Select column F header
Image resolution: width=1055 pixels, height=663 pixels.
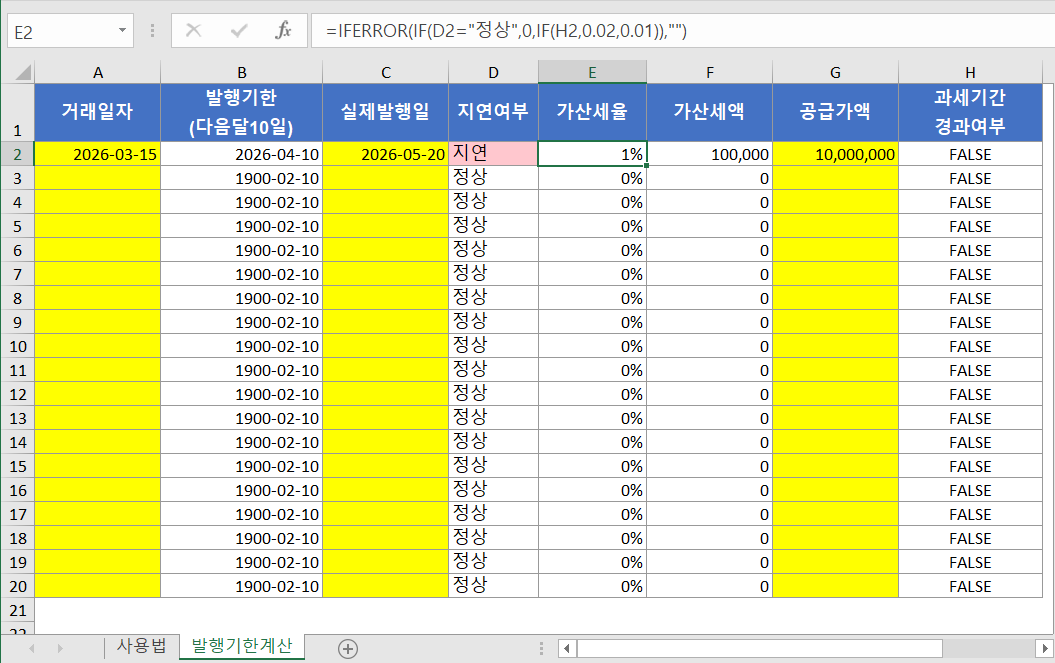(x=709, y=72)
